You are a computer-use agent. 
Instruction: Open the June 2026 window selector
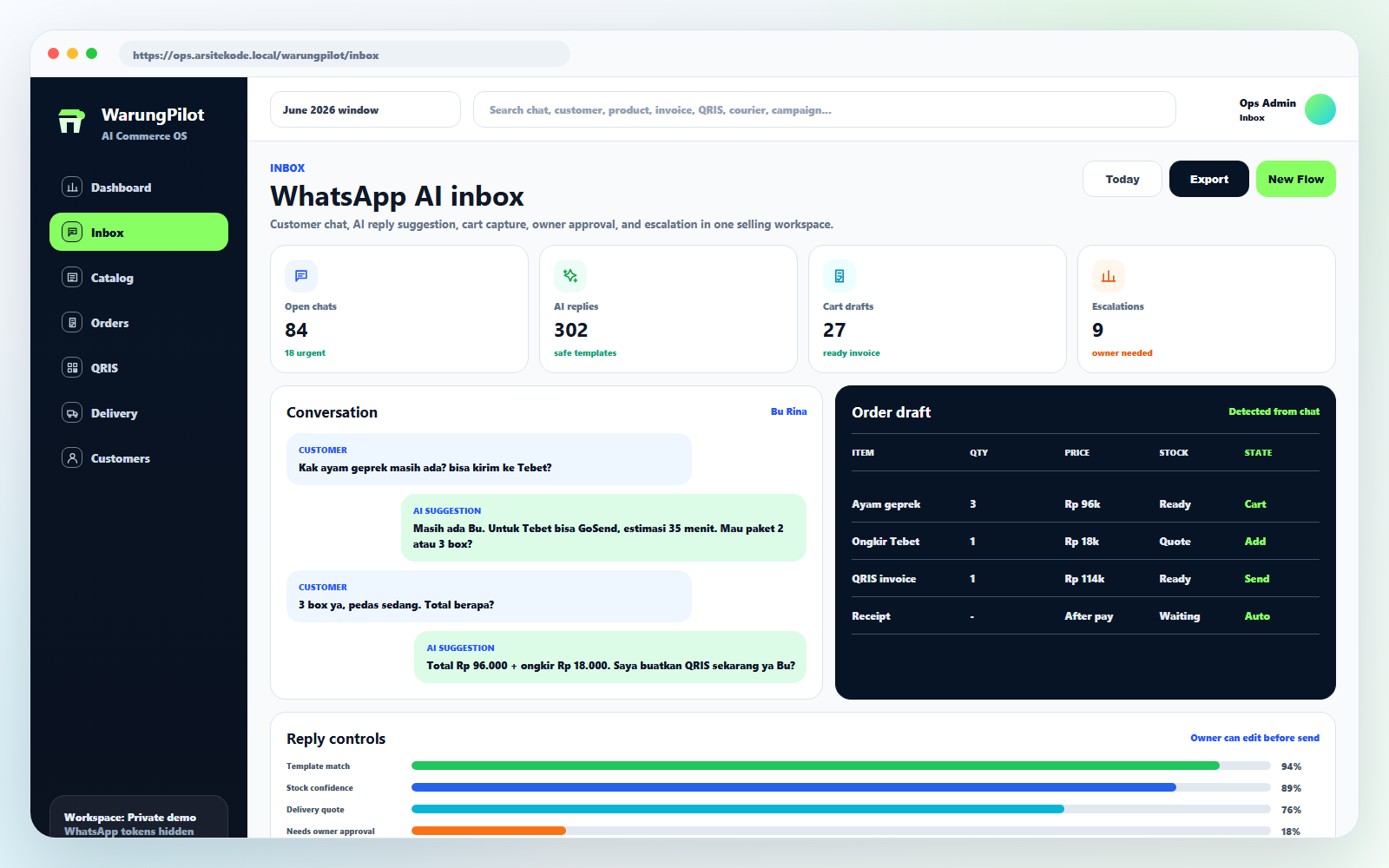365,109
